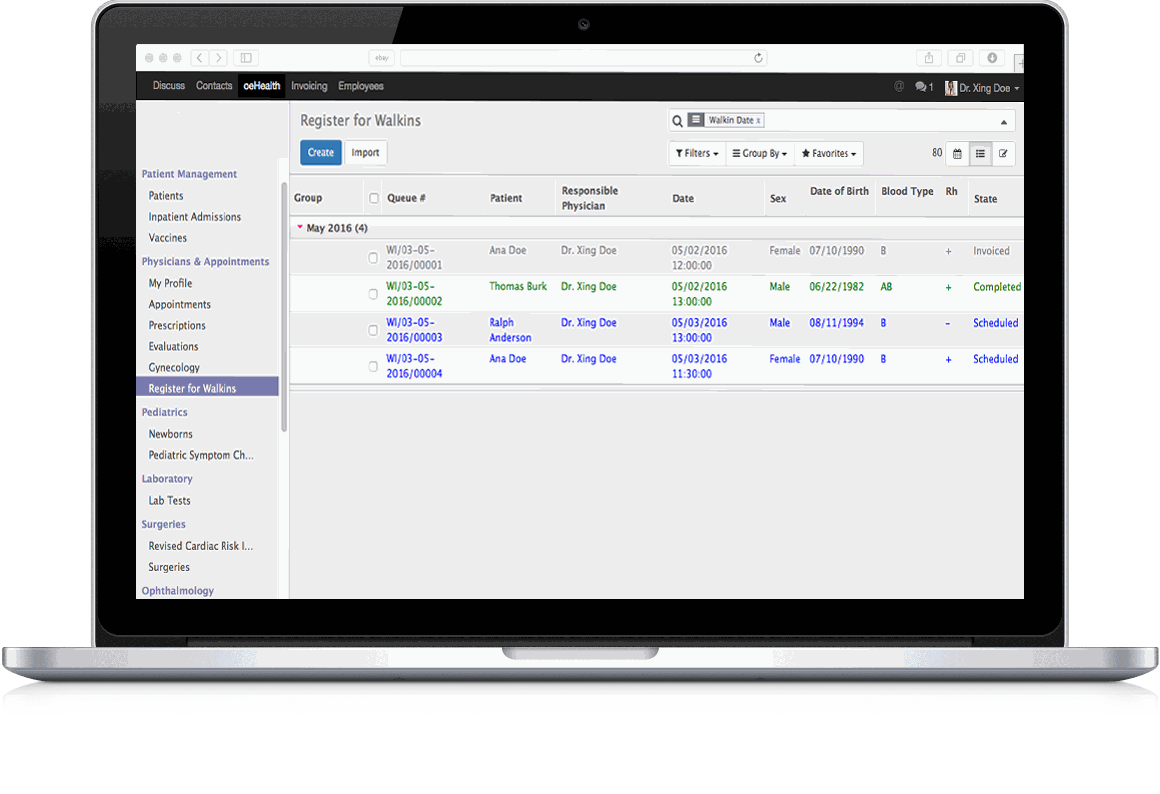Open the browser downloads icon

pyautogui.click(x=992, y=58)
